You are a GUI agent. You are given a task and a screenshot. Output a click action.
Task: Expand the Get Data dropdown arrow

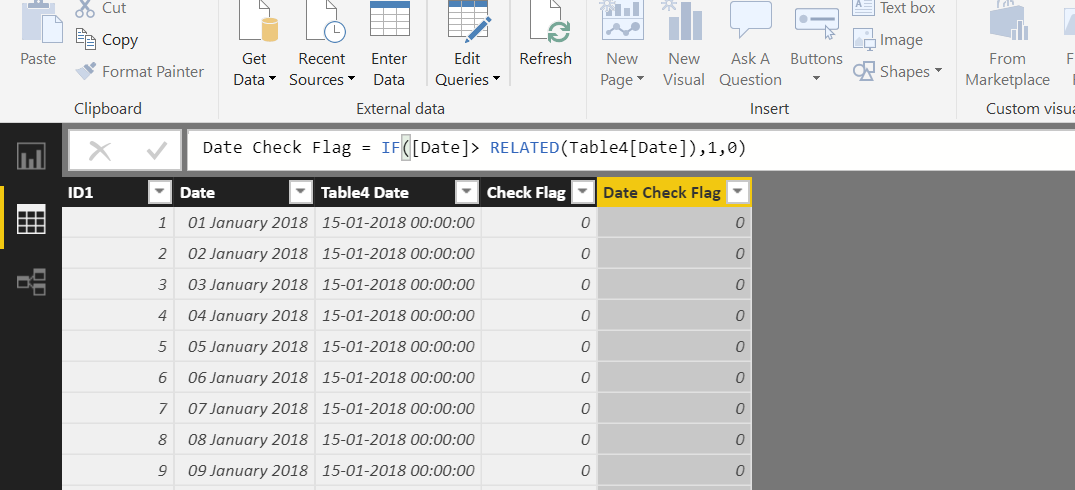click(x=272, y=79)
